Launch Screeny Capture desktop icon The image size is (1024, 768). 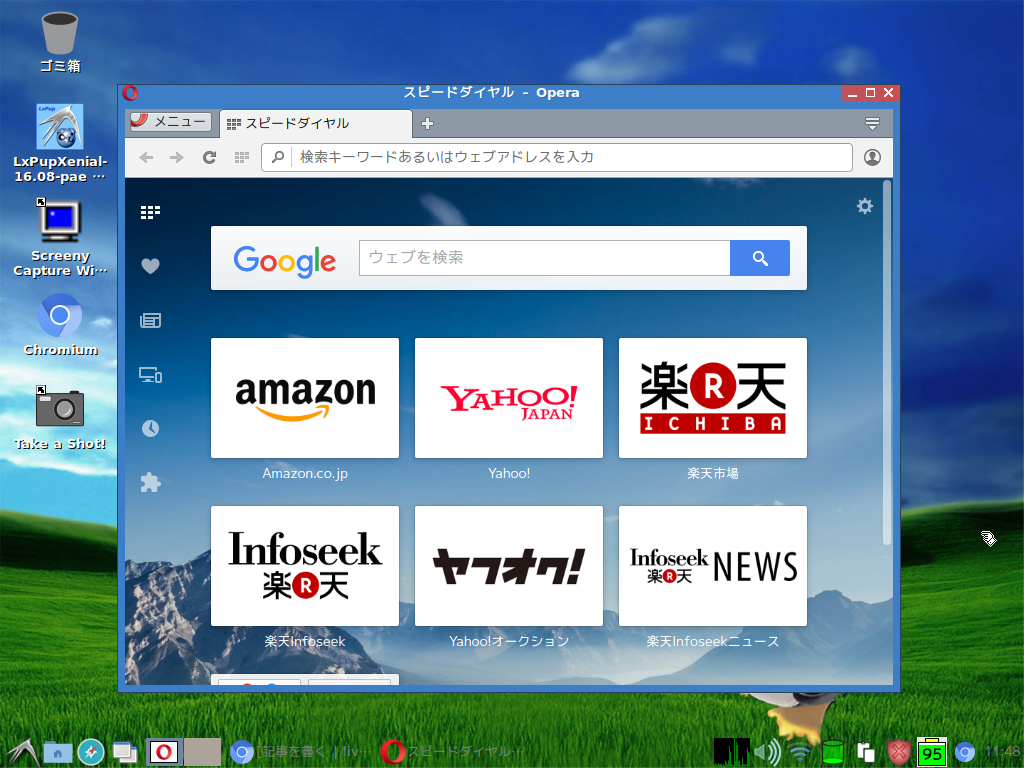(60, 238)
